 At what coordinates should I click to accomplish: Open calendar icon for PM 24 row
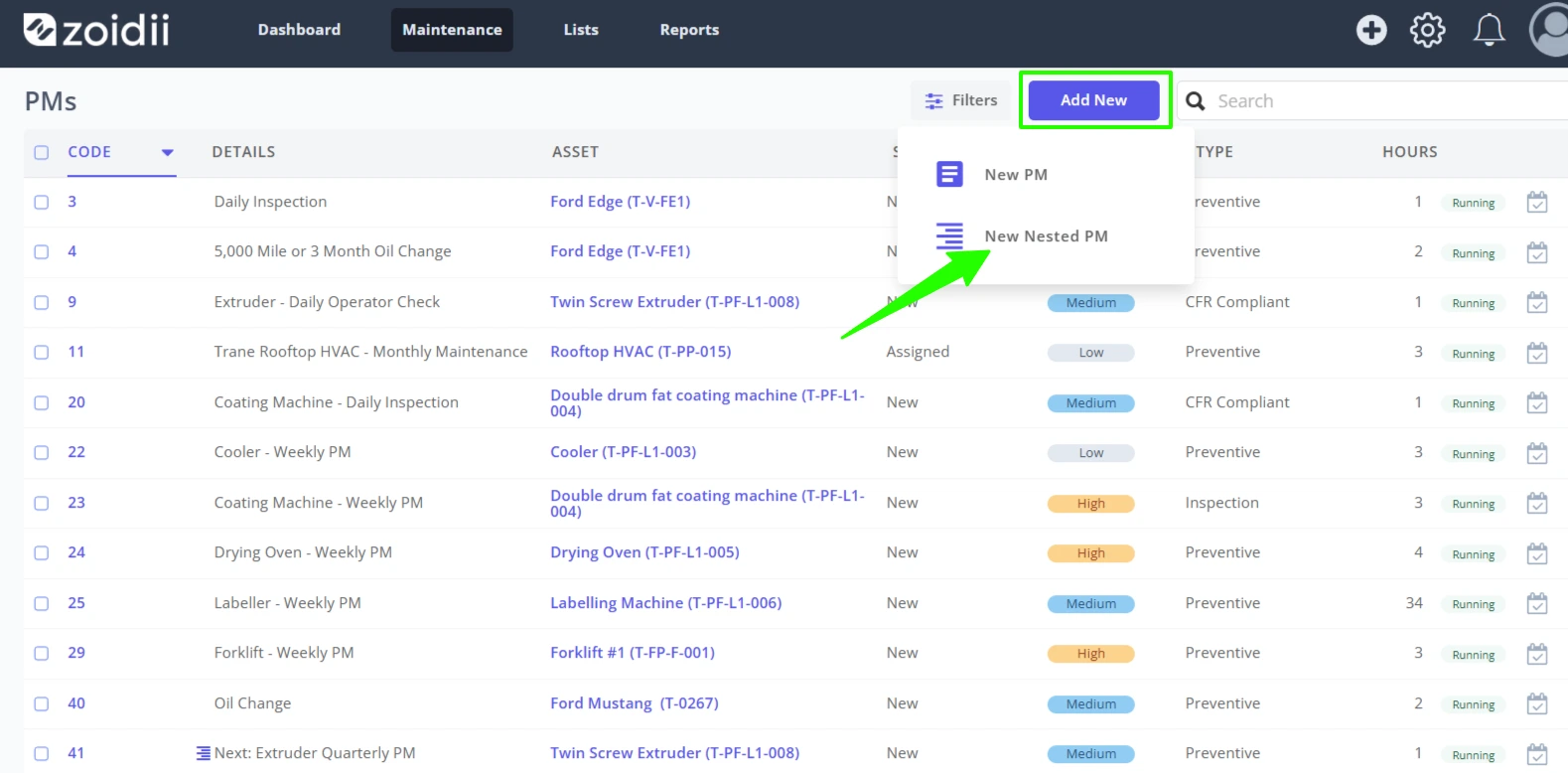(1537, 553)
